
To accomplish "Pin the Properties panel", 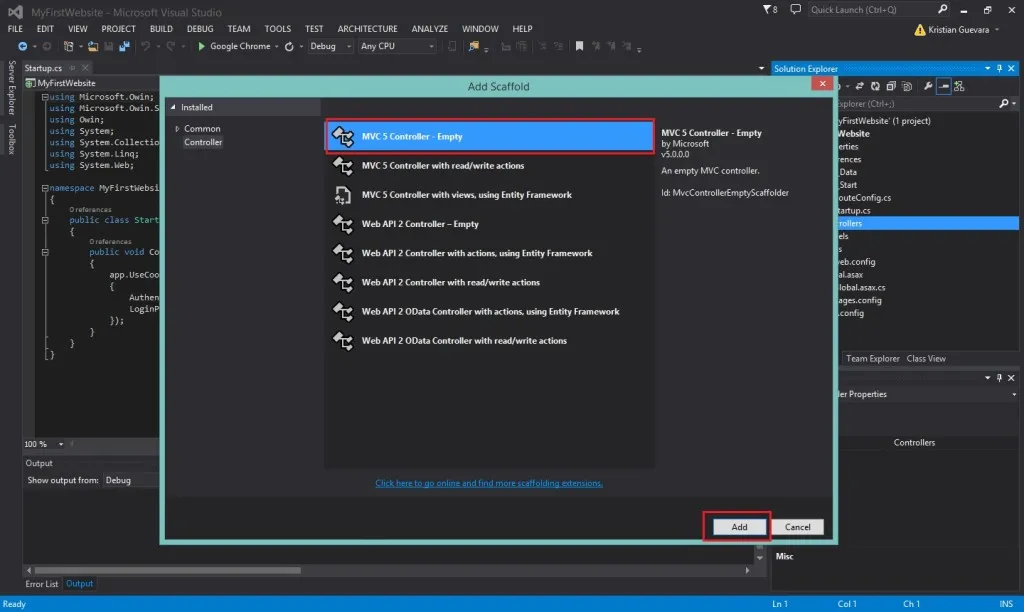I will 999,378.
